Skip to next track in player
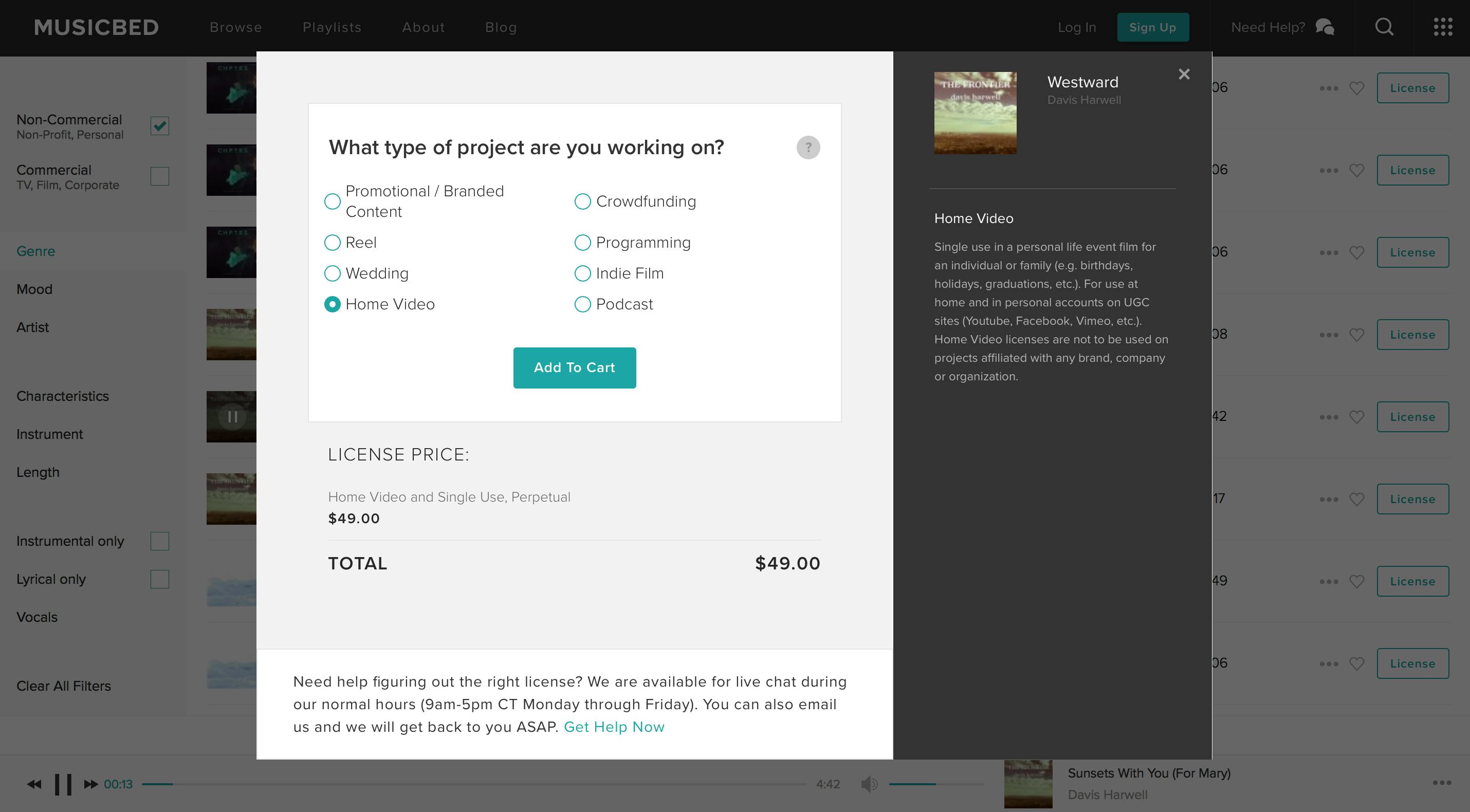Viewport: 1470px width, 812px height. tap(91, 784)
